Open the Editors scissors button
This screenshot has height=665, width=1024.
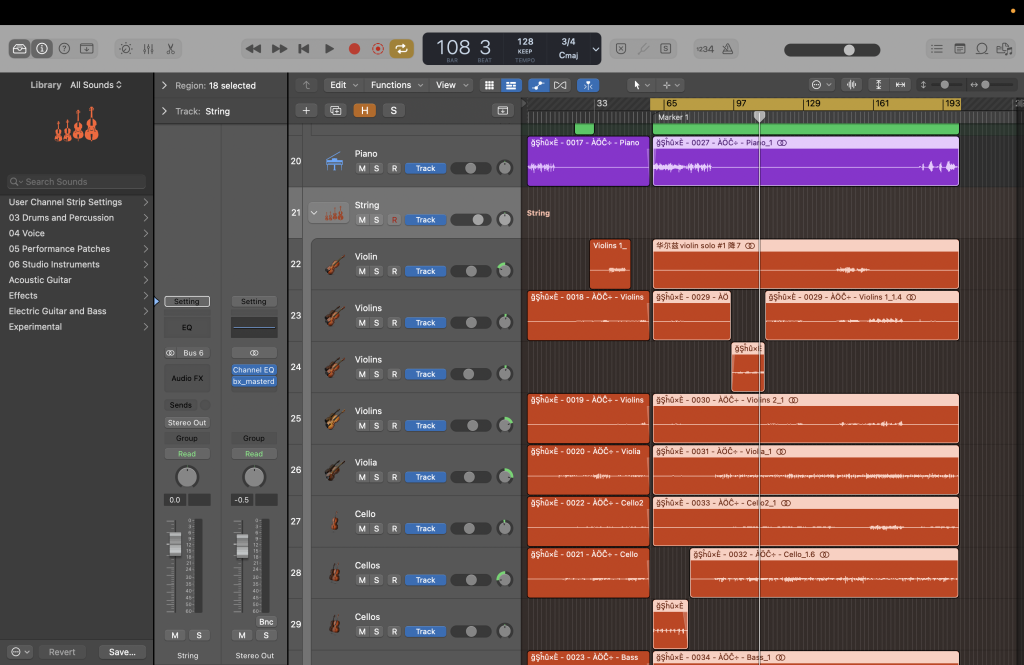[x=170, y=49]
